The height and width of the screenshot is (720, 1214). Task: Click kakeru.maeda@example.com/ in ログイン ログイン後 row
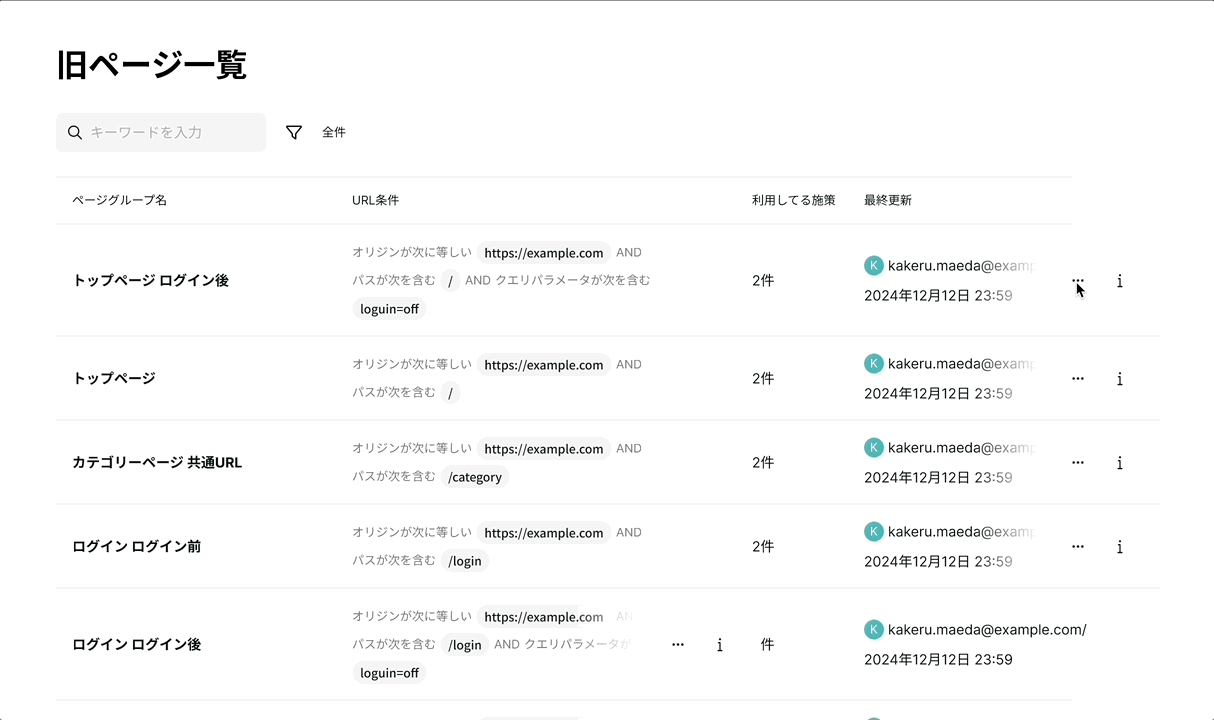pyautogui.click(x=987, y=630)
